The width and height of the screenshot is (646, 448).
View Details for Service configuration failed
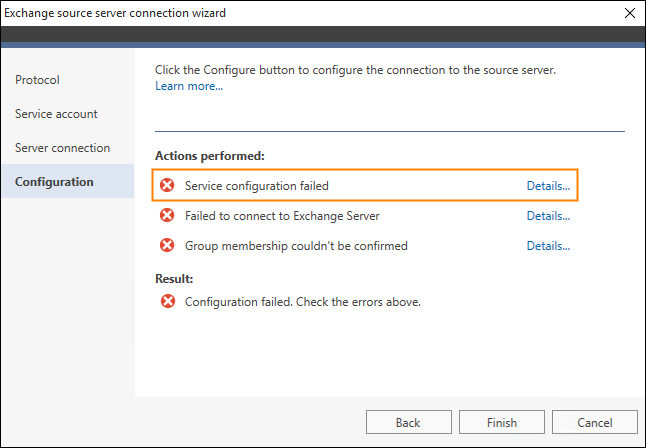pyautogui.click(x=548, y=186)
